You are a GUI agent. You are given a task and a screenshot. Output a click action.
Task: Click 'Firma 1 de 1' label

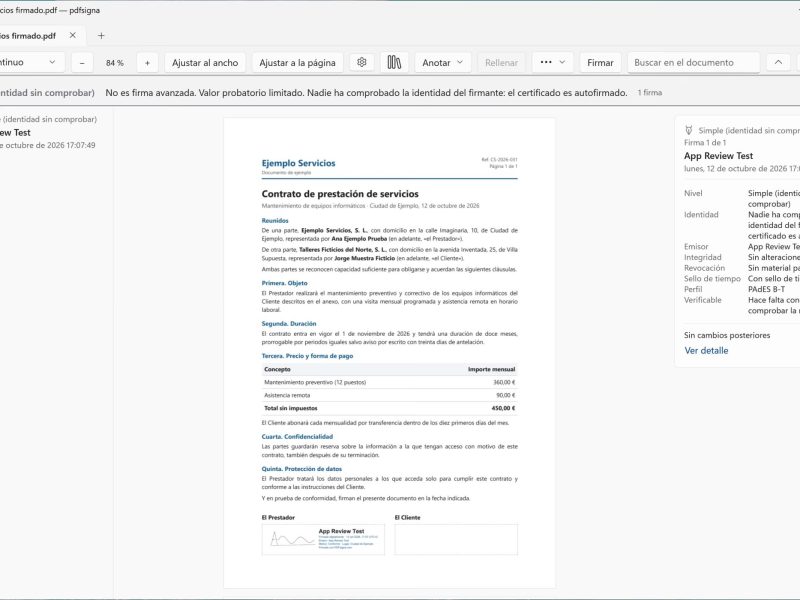point(705,142)
